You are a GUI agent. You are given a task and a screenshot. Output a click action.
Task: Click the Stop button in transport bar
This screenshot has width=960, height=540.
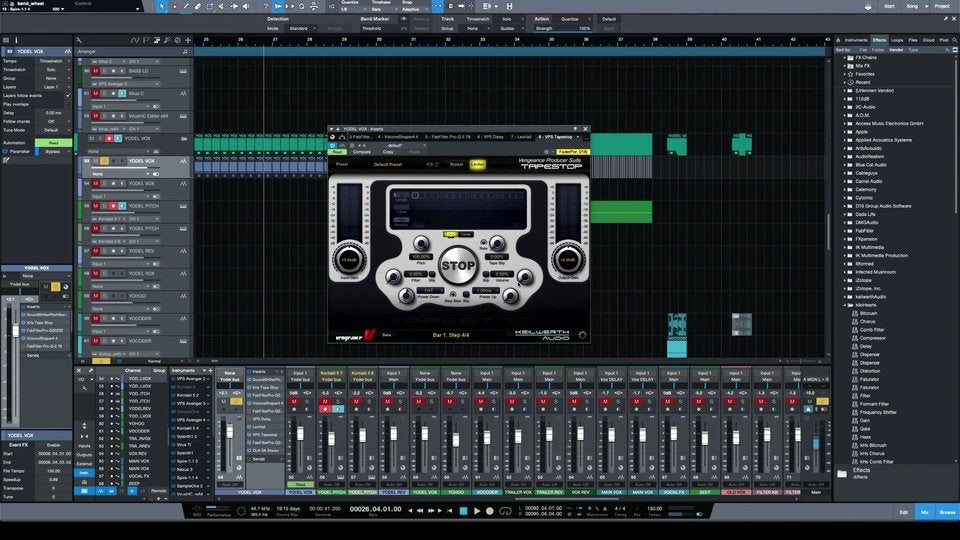(463, 511)
